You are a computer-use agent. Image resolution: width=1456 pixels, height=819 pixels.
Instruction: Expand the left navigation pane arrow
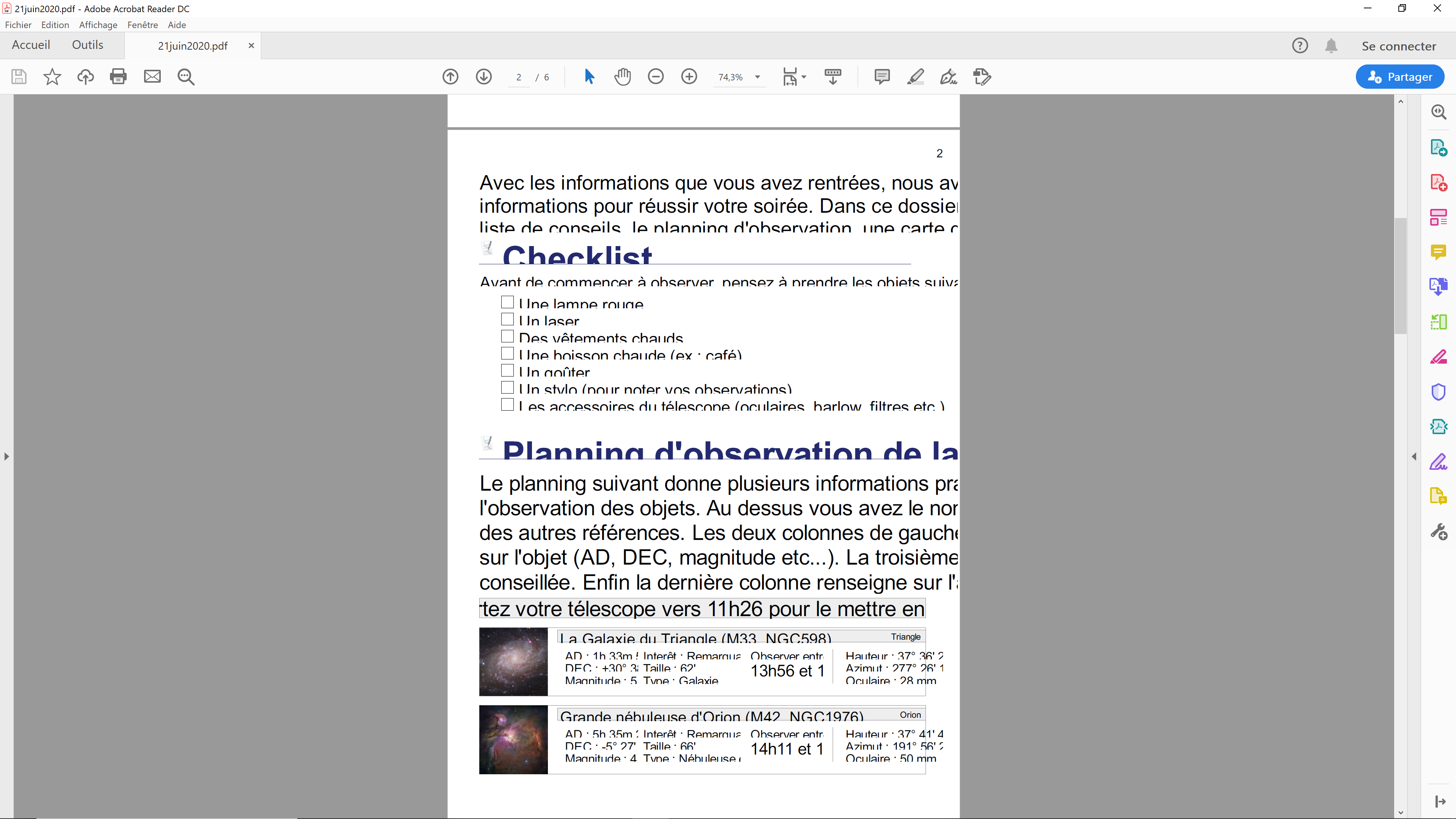click(x=6, y=456)
